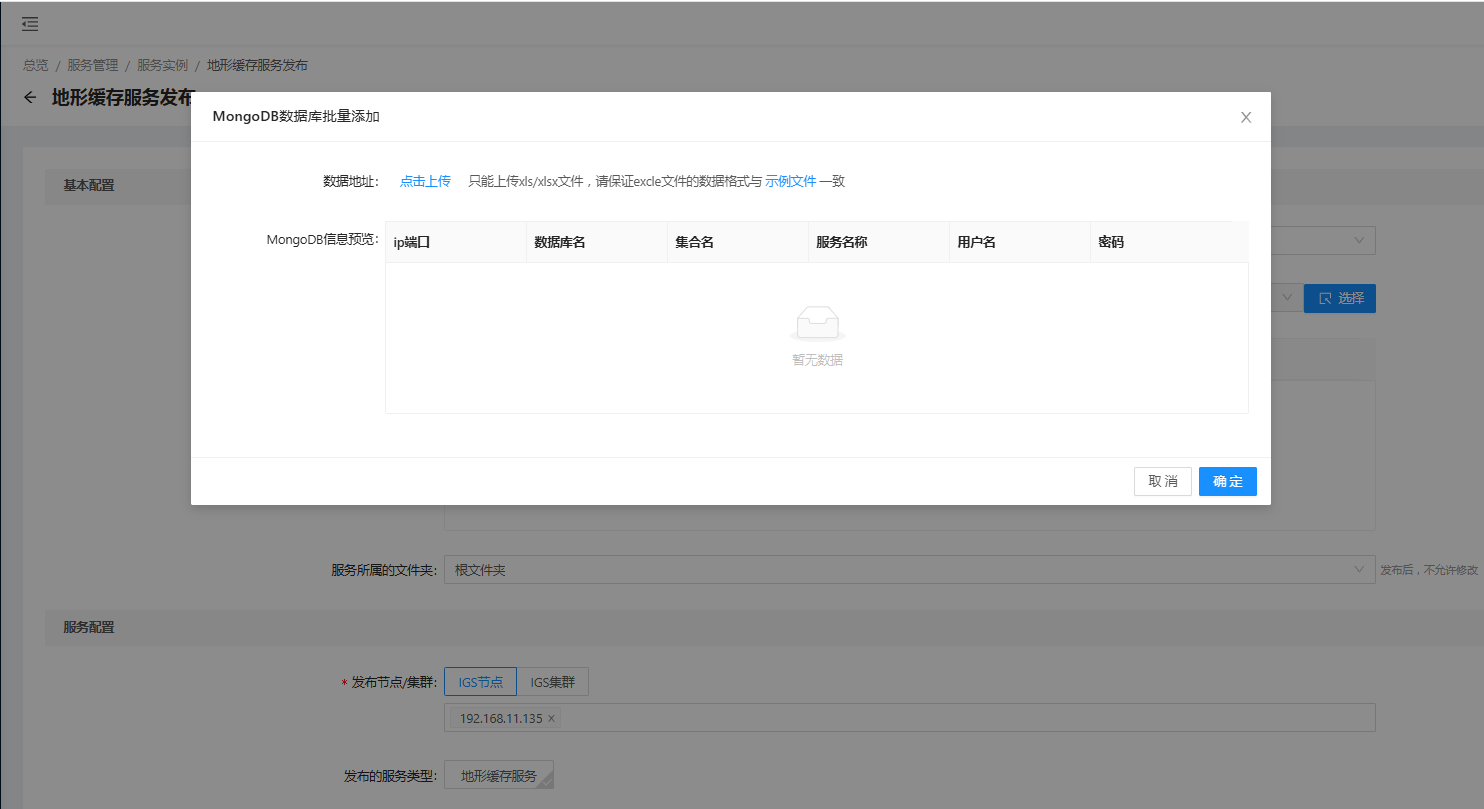This screenshot has width=1484, height=809.
Task: Open 服务实例 breadcrumb link
Action: tap(162, 65)
